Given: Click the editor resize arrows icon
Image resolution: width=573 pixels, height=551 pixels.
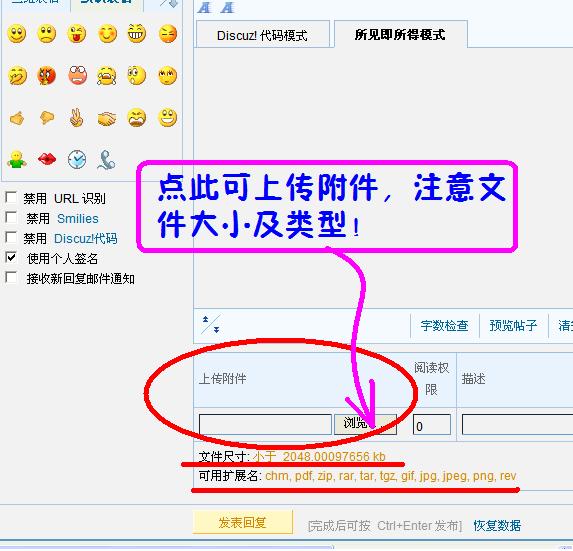Looking at the screenshot, I should tap(211, 324).
